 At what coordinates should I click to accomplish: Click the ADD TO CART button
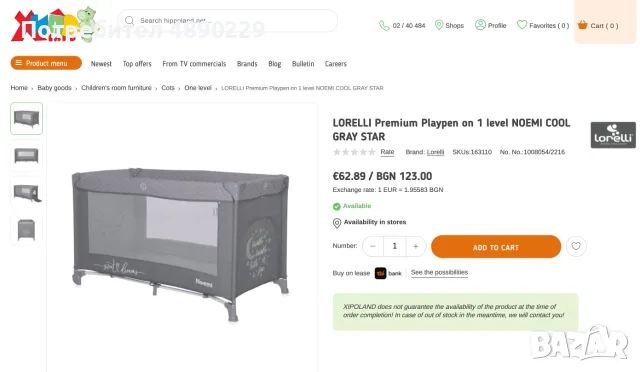click(x=496, y=247)
